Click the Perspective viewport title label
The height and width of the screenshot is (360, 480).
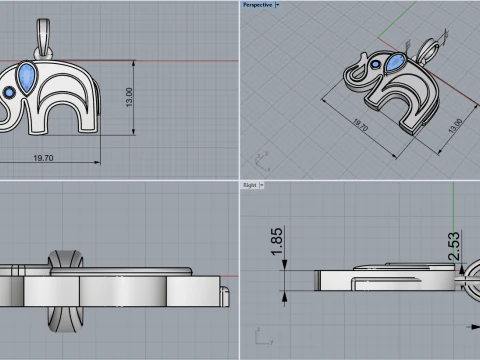click(x=257, y=5)
